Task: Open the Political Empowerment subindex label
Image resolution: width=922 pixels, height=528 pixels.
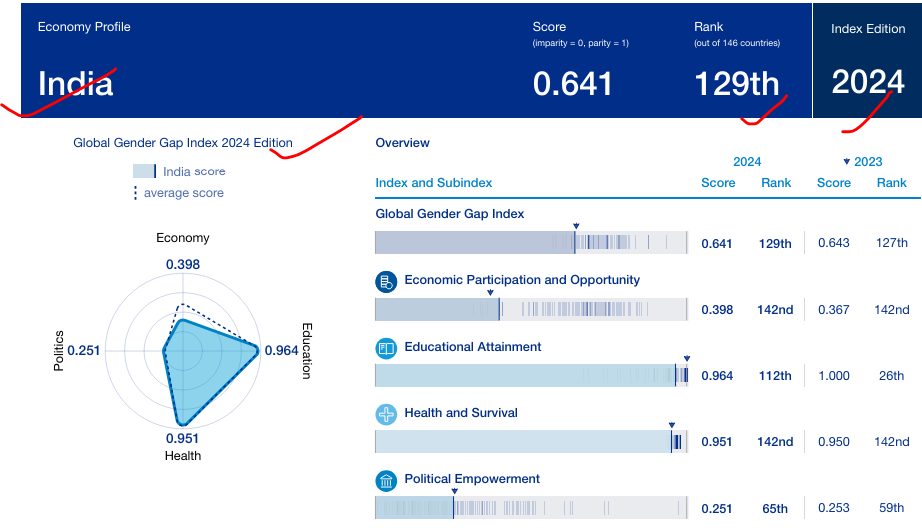Action: 472,479
